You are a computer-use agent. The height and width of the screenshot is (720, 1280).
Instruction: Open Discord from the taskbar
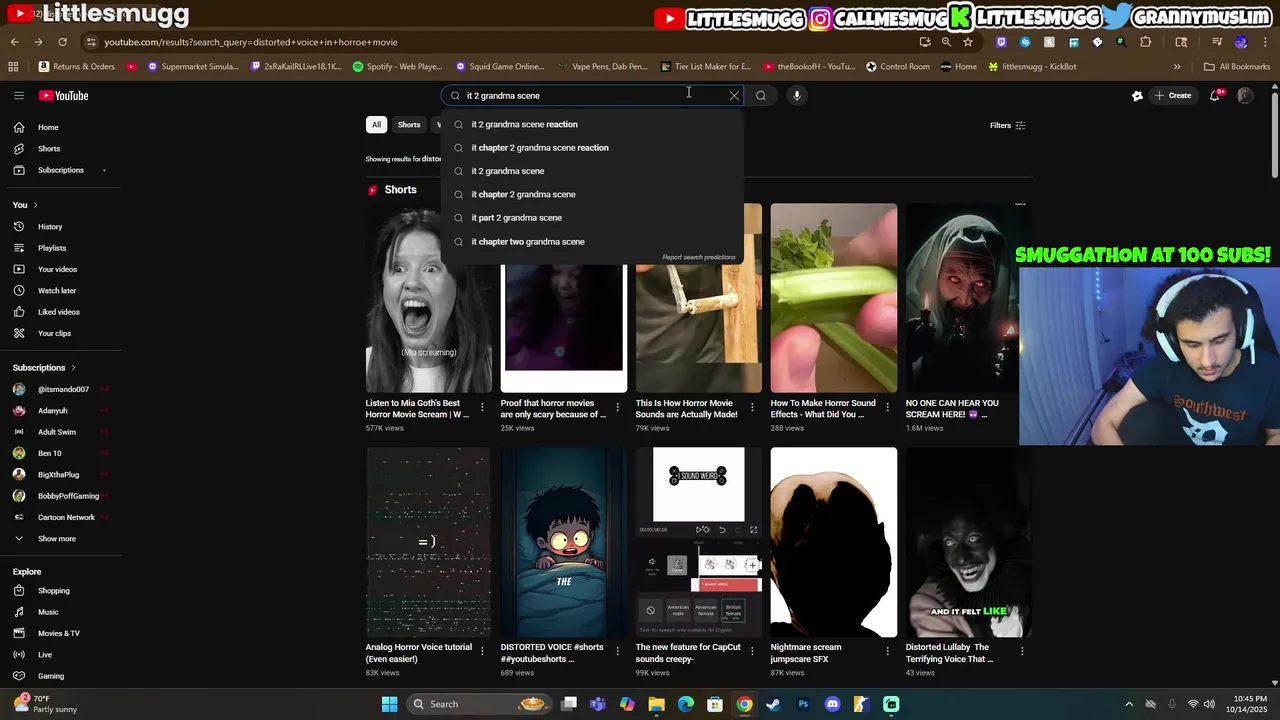tap(832, 704)
